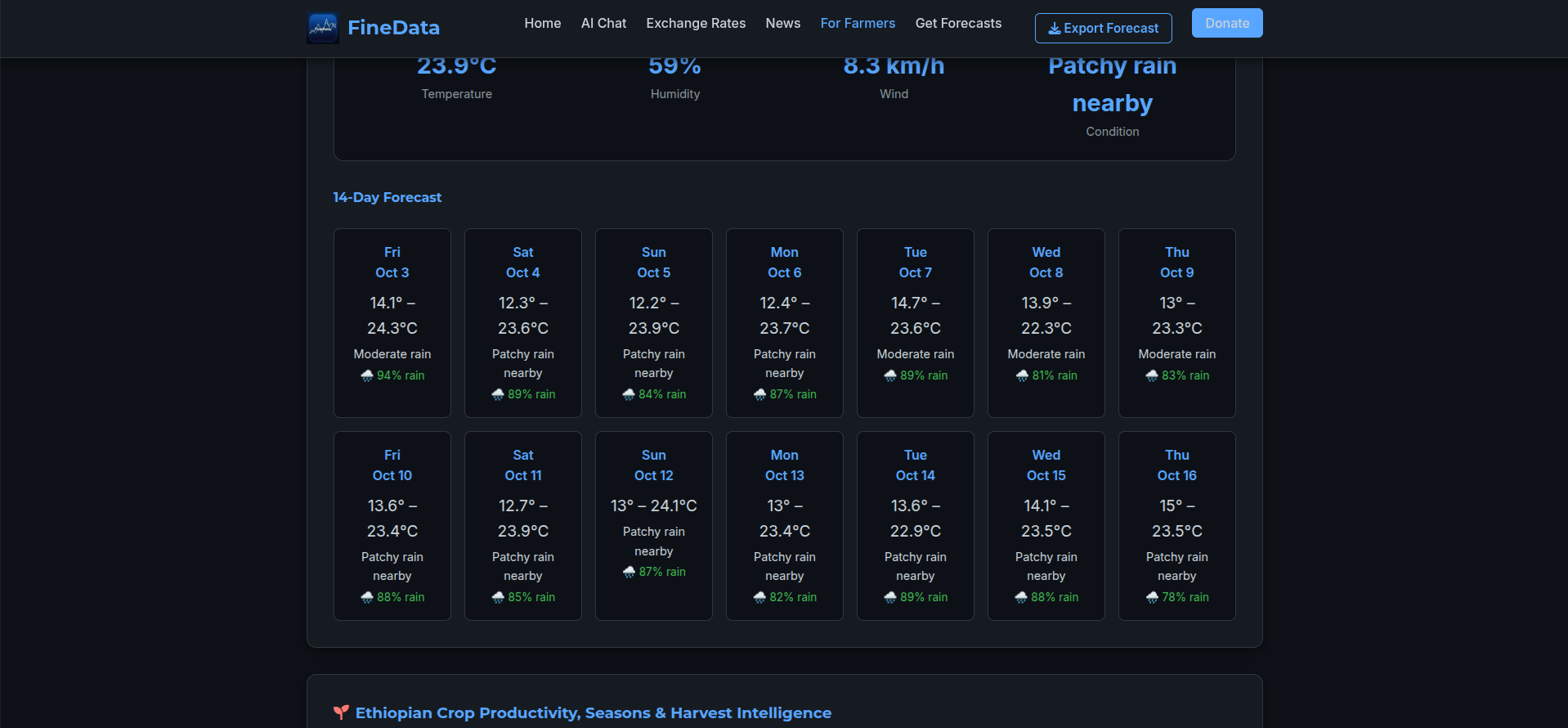Click the Mon Oct 6 date label
The width and height of the screenshot is (1568, 728).
(x=785, y=263)
